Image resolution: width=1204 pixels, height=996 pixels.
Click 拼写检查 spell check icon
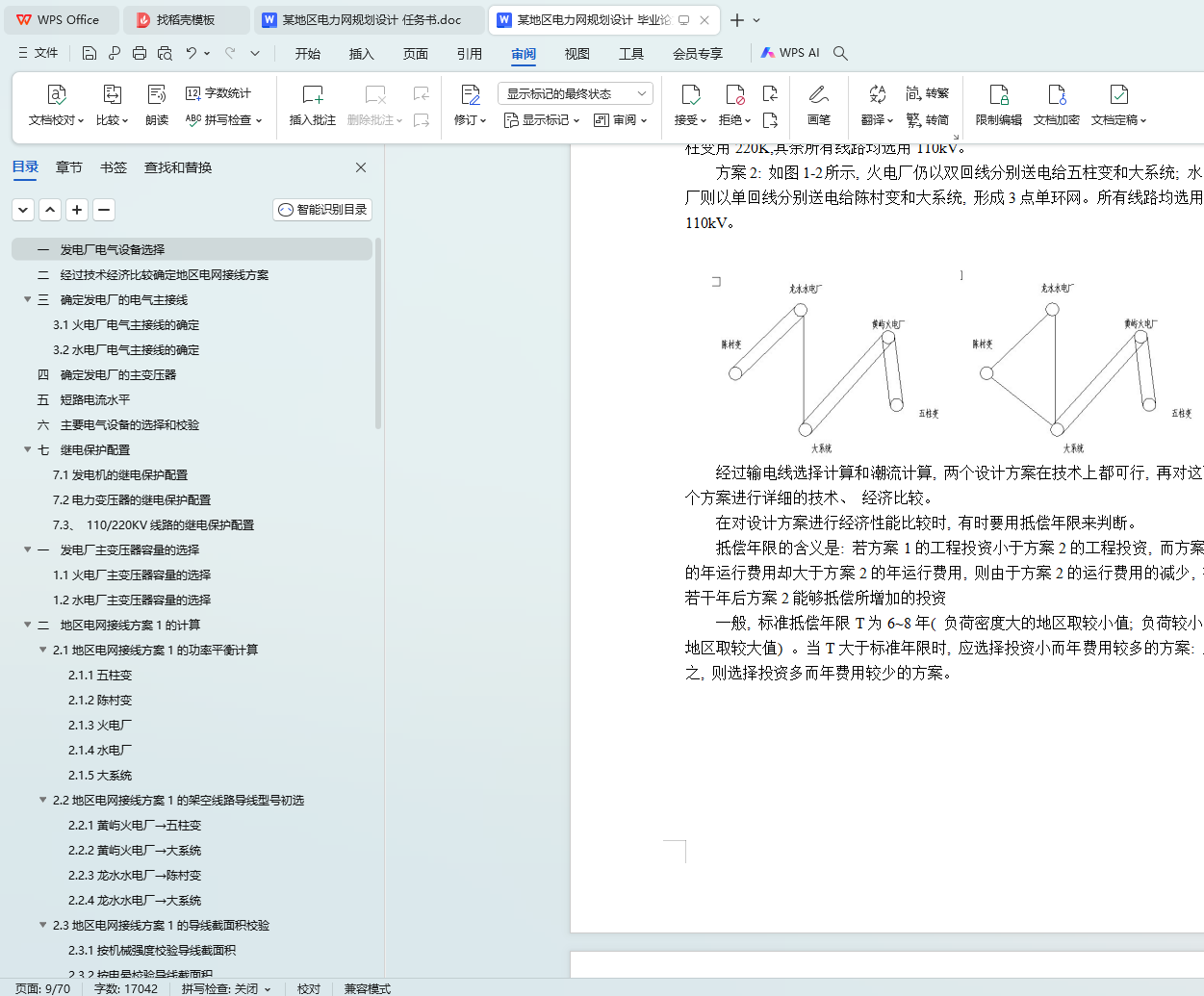[193, 120]
